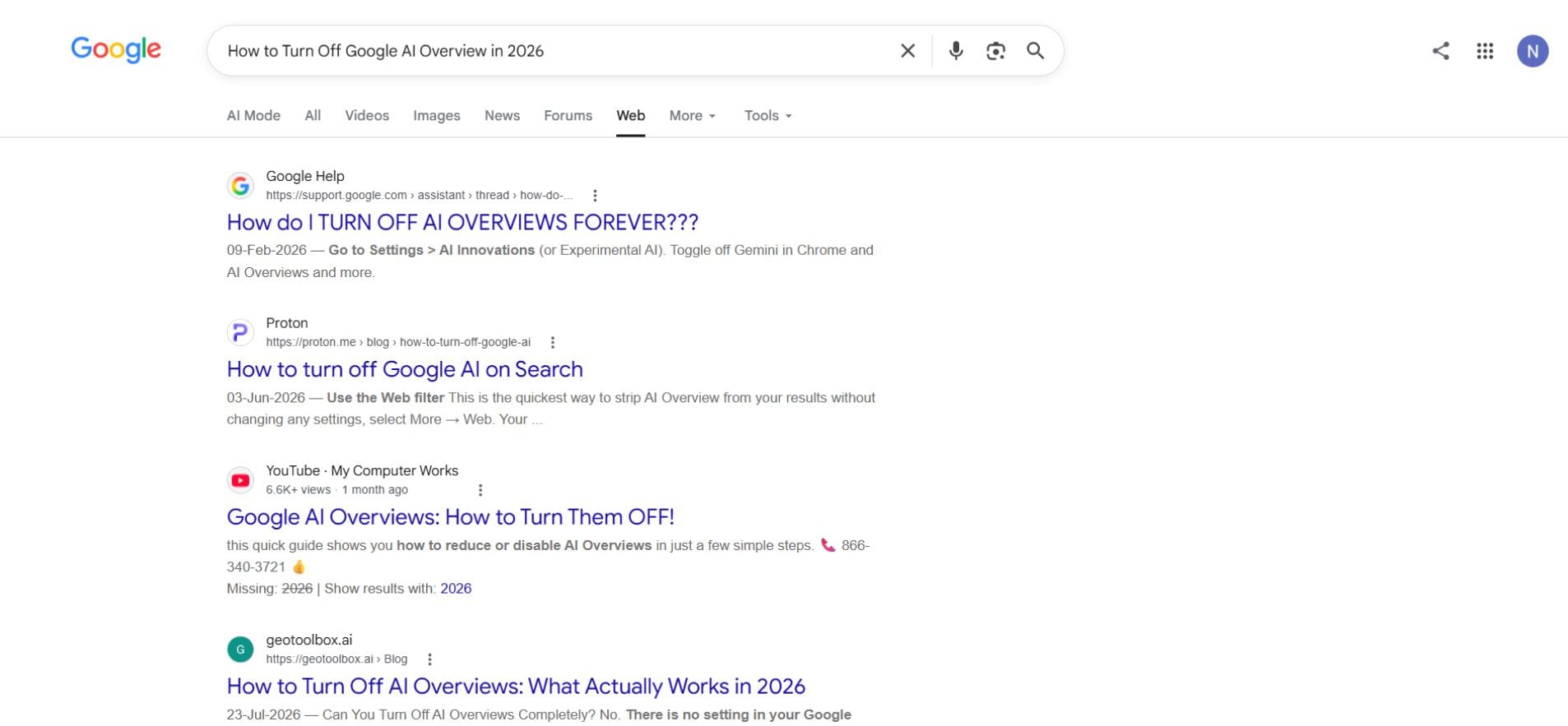Open the more options dots for the Proton result

pos(553,343)
